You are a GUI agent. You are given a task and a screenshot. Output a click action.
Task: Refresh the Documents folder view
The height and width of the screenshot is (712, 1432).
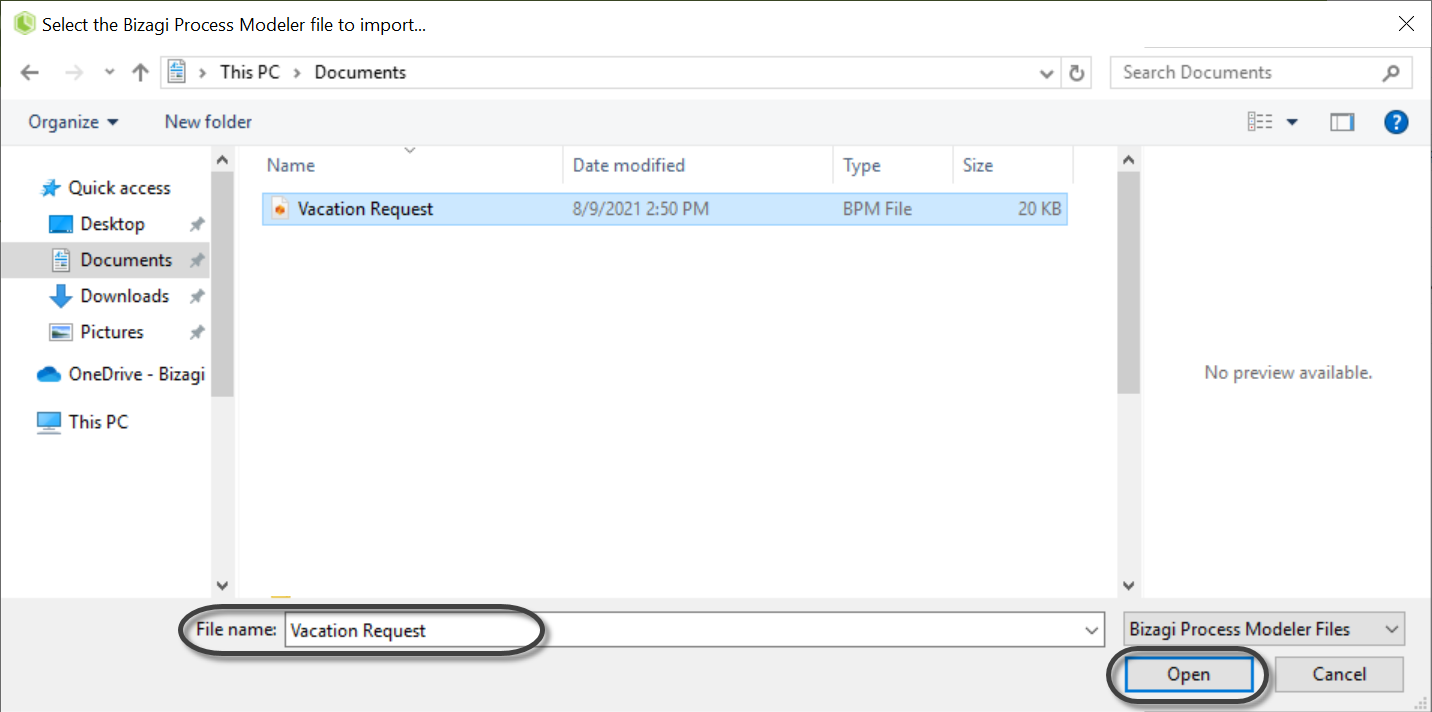[x=1077, y=73]
